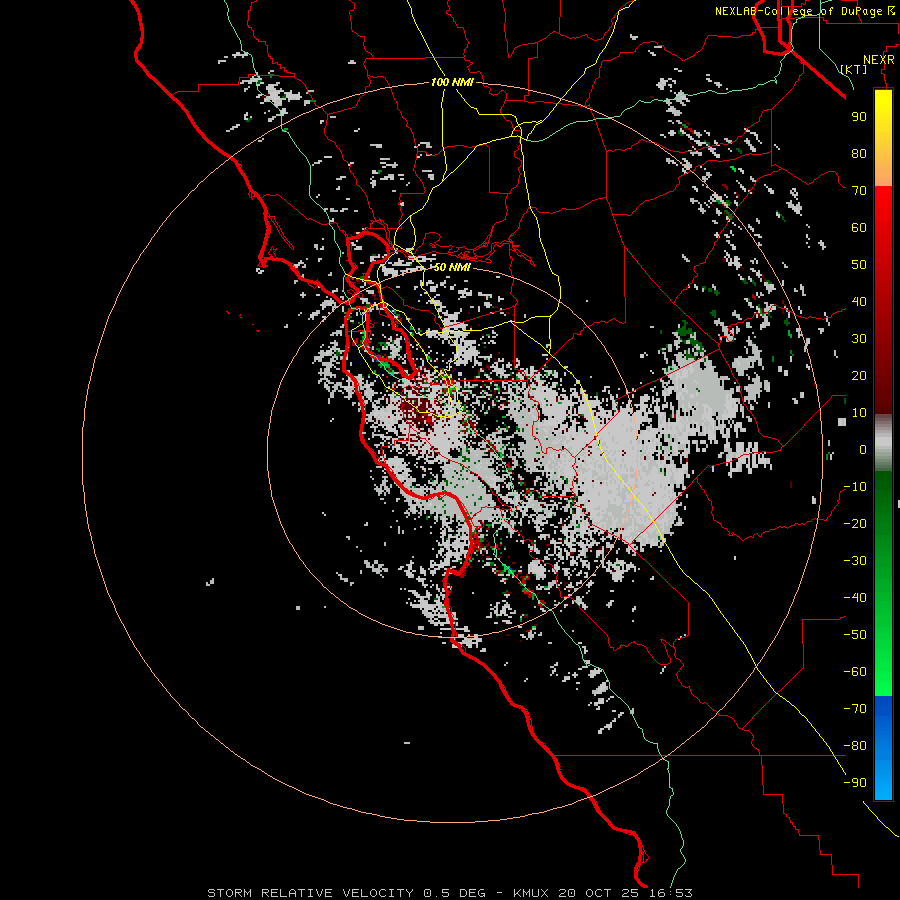Screen dimensions: 900x900
Task: Click the 10 value on velocity scale
Action: 859,413
